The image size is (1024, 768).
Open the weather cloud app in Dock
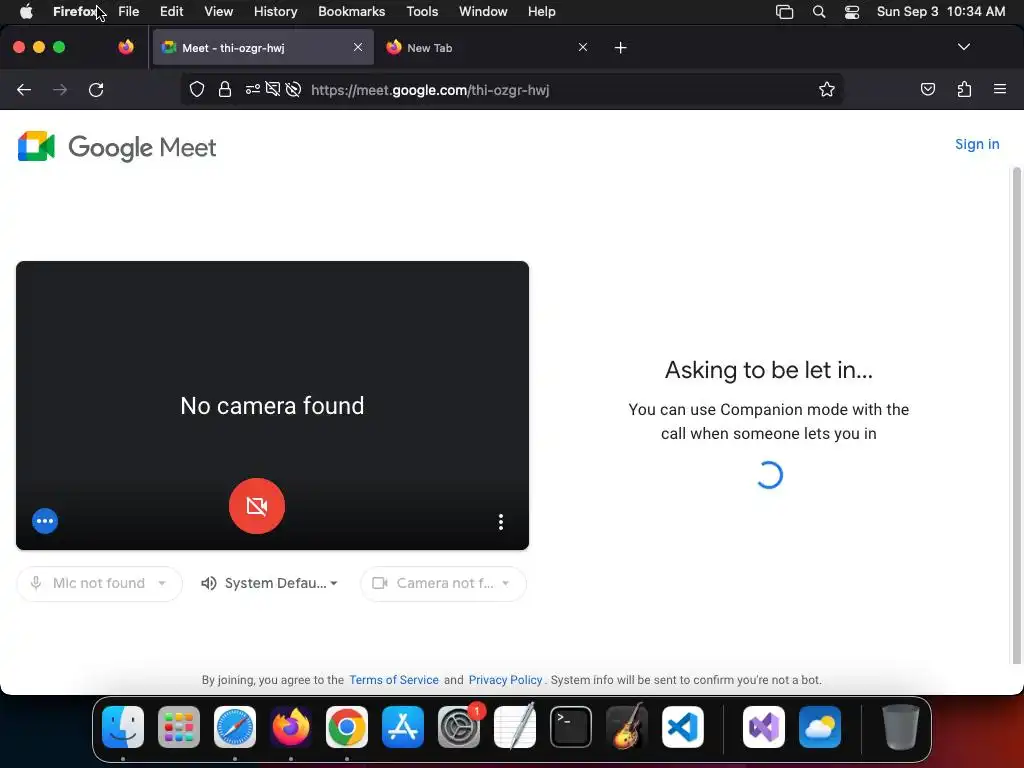(820, 727)
